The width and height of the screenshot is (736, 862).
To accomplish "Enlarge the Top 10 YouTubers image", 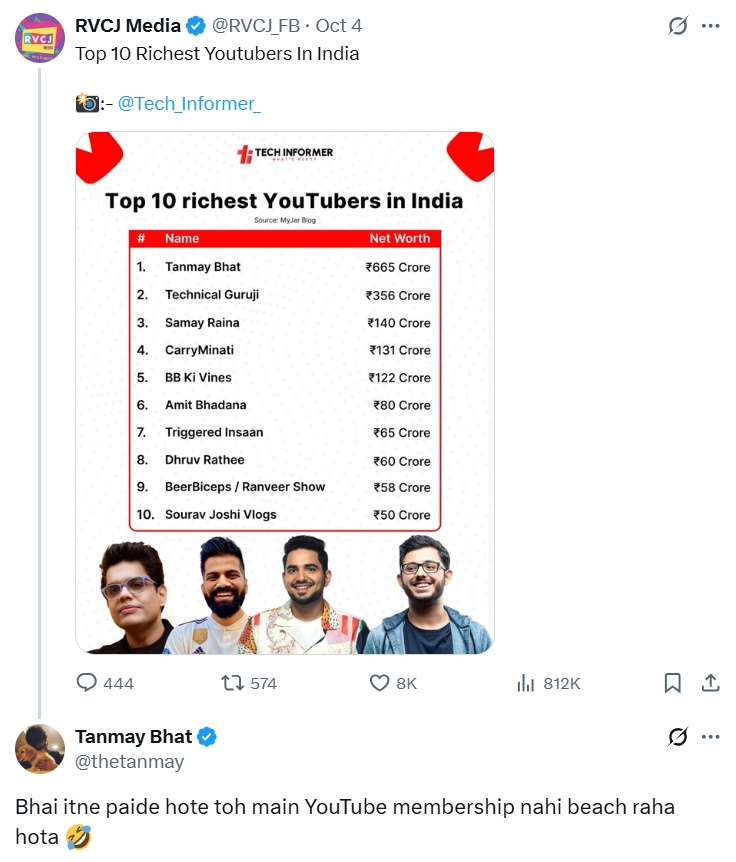I will click(x=283, y=390).
